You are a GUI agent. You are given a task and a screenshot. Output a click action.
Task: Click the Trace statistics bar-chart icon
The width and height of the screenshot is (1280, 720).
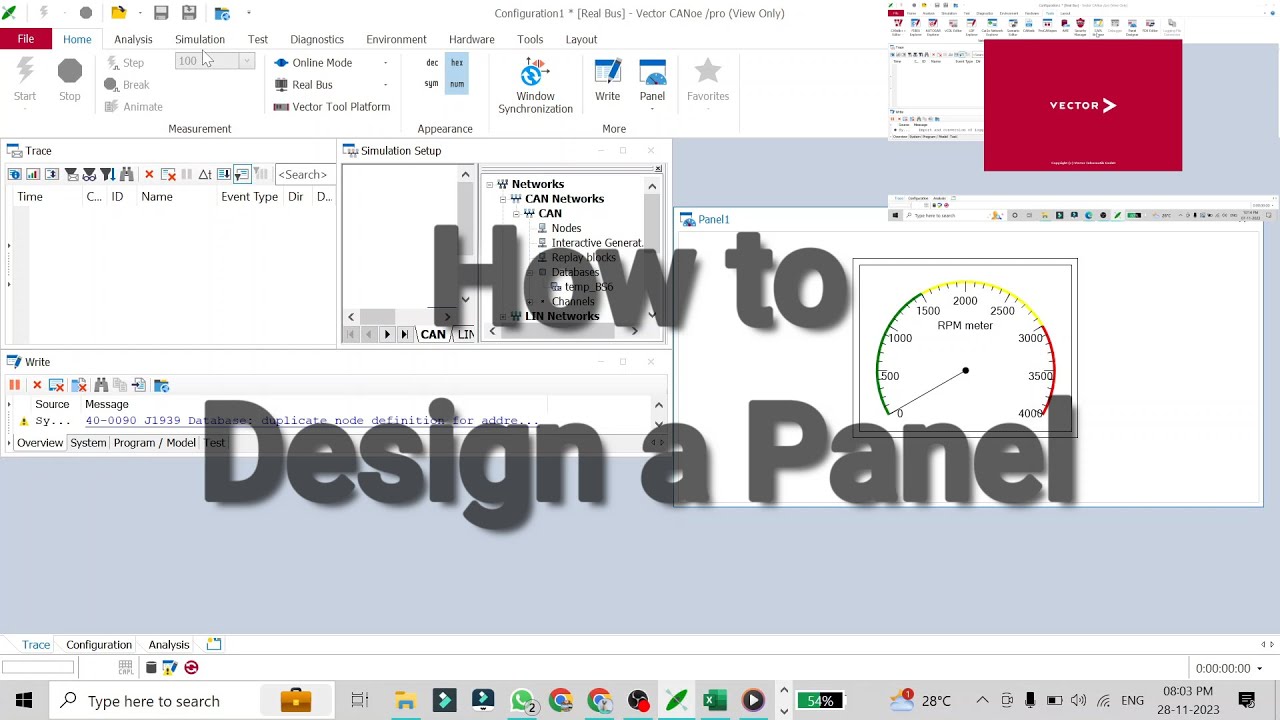coord(33,174)
